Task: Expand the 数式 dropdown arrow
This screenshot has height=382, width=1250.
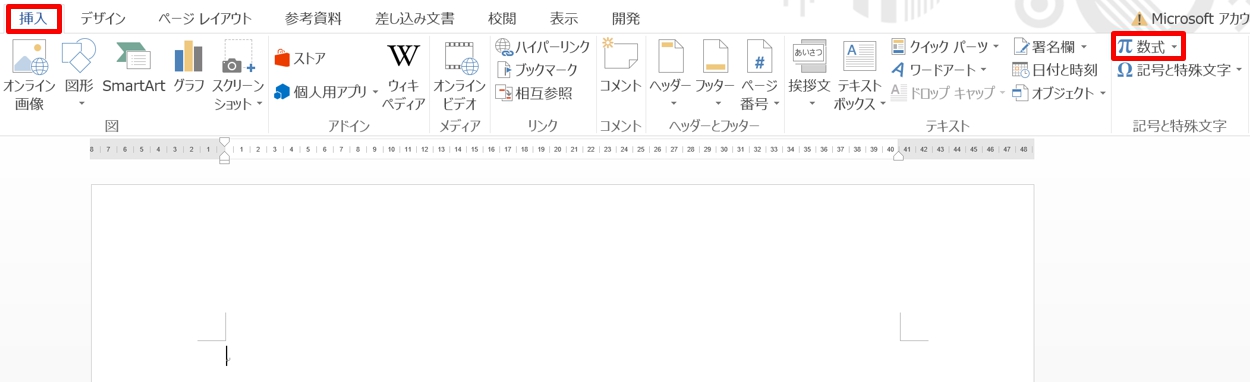Action: coord(1174,48)
